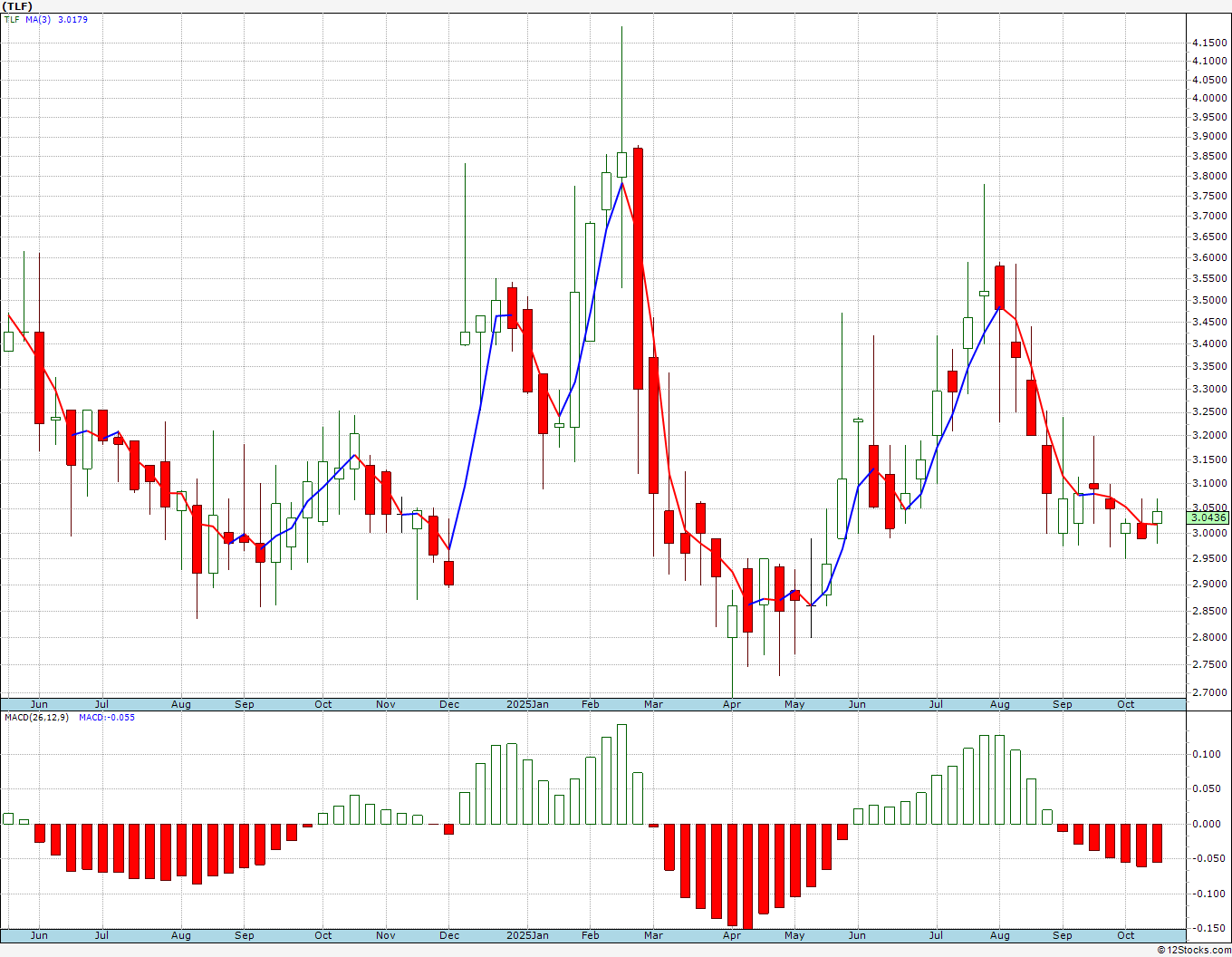Click Apr on the price chart time axis
The height and width of the screenshot is (957, 1232).
point(732,704)
